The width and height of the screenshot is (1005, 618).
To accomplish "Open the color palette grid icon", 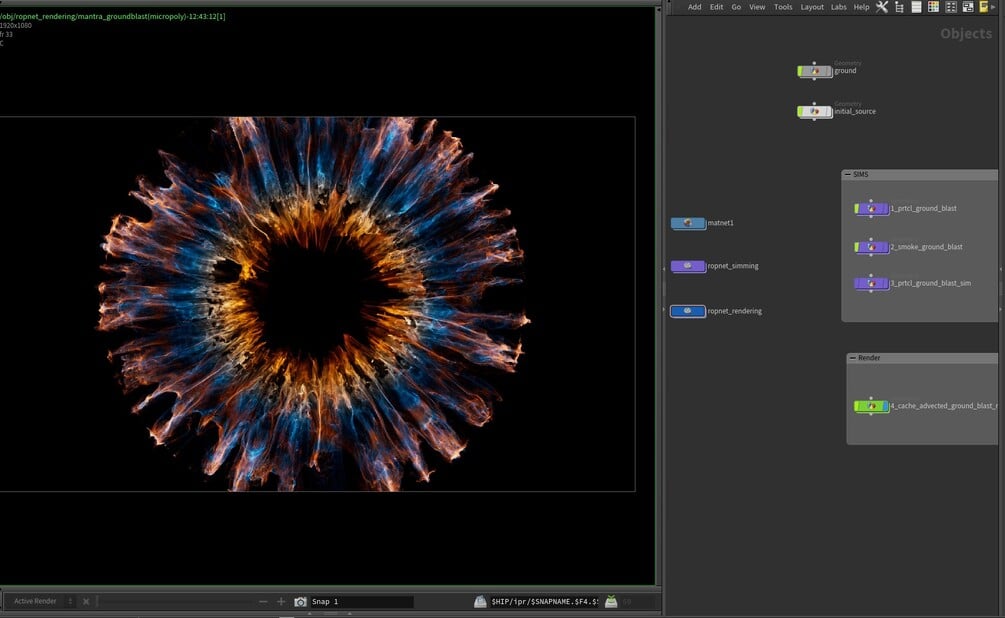I will pos(933,7).
